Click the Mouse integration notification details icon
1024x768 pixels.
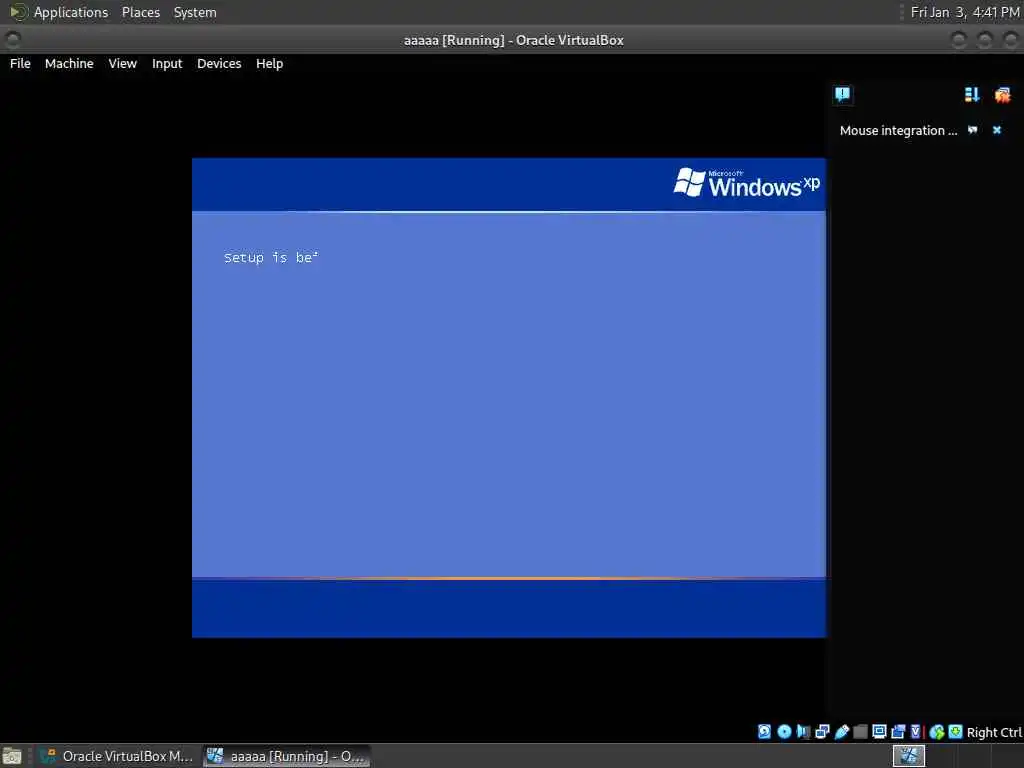click(972, 130)
